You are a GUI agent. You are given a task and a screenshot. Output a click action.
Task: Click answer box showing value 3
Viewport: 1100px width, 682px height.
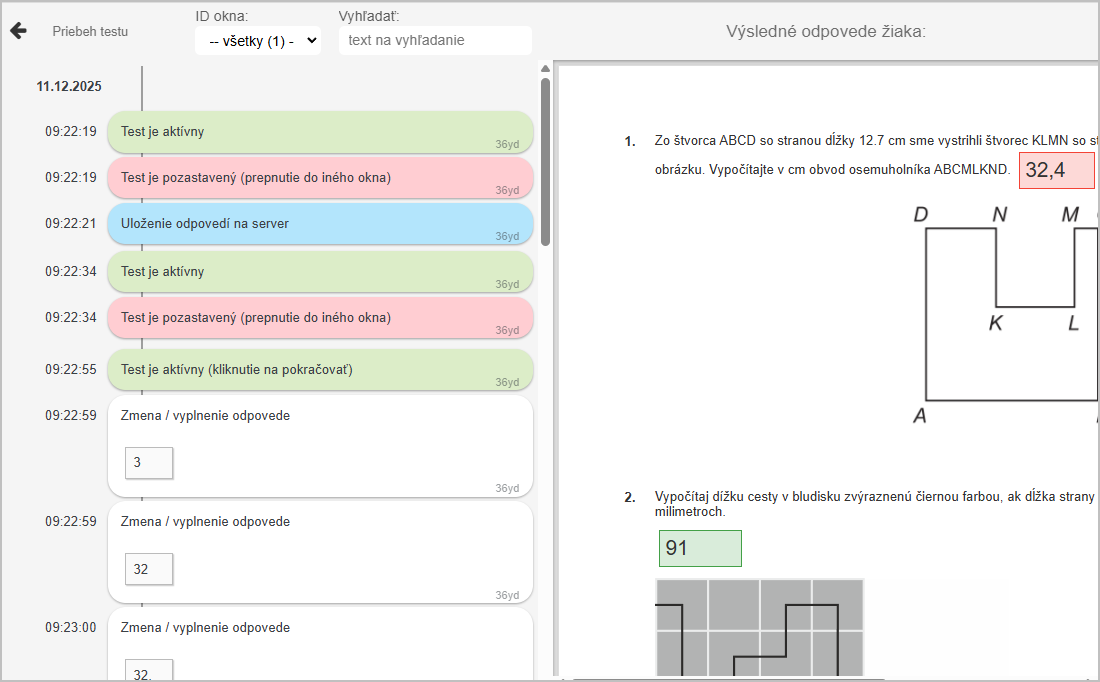pyautogui.click(x=149, y=463)
